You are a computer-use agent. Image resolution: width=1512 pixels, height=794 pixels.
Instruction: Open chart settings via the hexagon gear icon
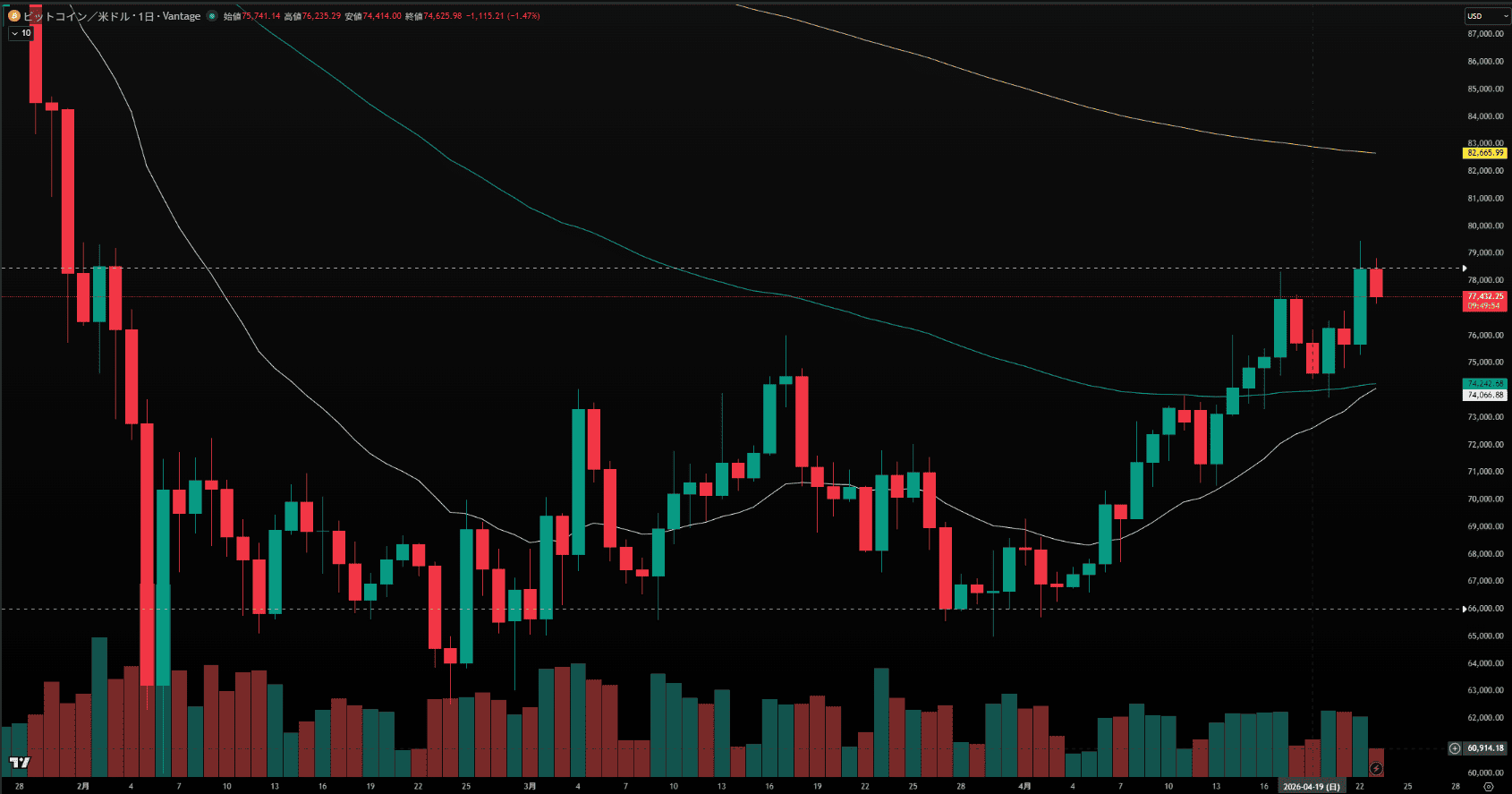1488,787
